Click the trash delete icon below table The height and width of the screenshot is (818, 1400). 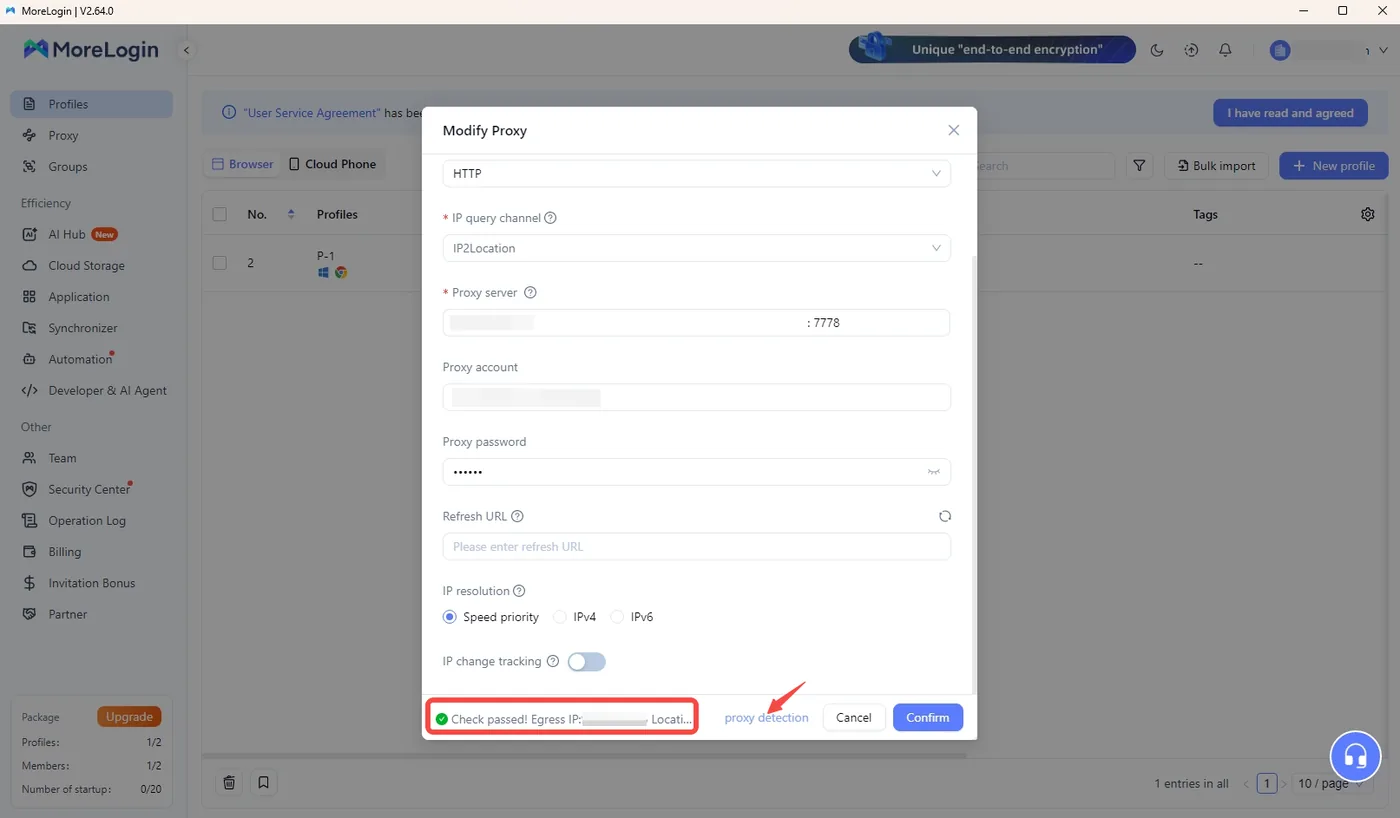(229, 782)
